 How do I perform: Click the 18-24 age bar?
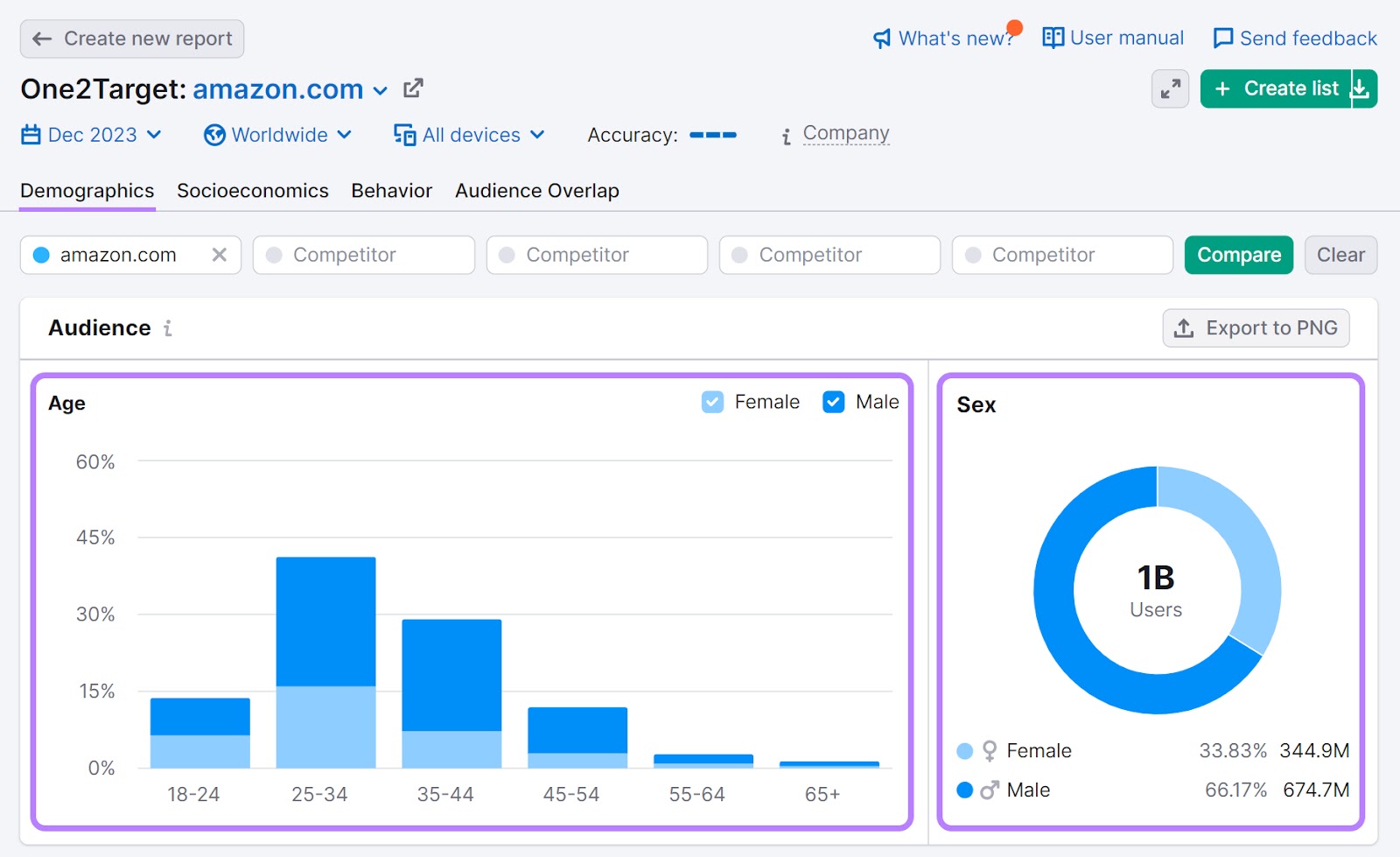[200, 733]
